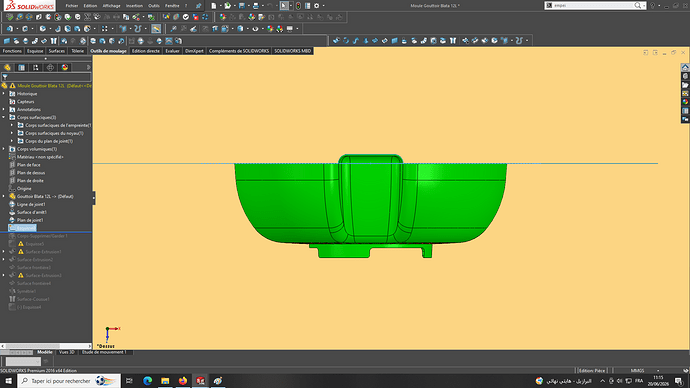Open the Edition menu
Screen dimensions: 690x388
(90, 6)
